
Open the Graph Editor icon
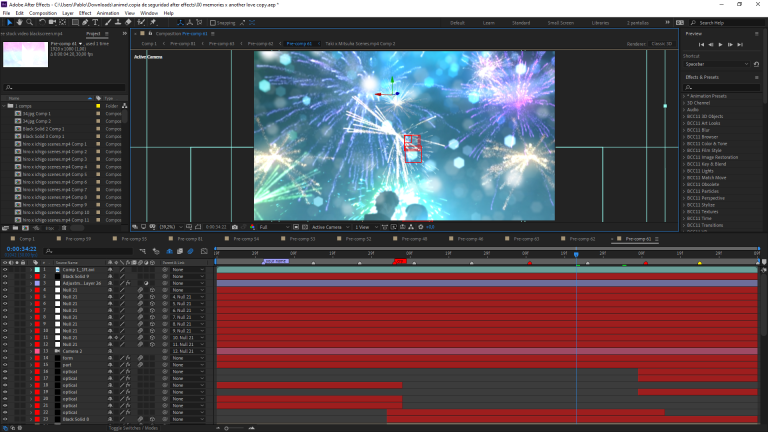pyautogui.click(x=204, y=251)
